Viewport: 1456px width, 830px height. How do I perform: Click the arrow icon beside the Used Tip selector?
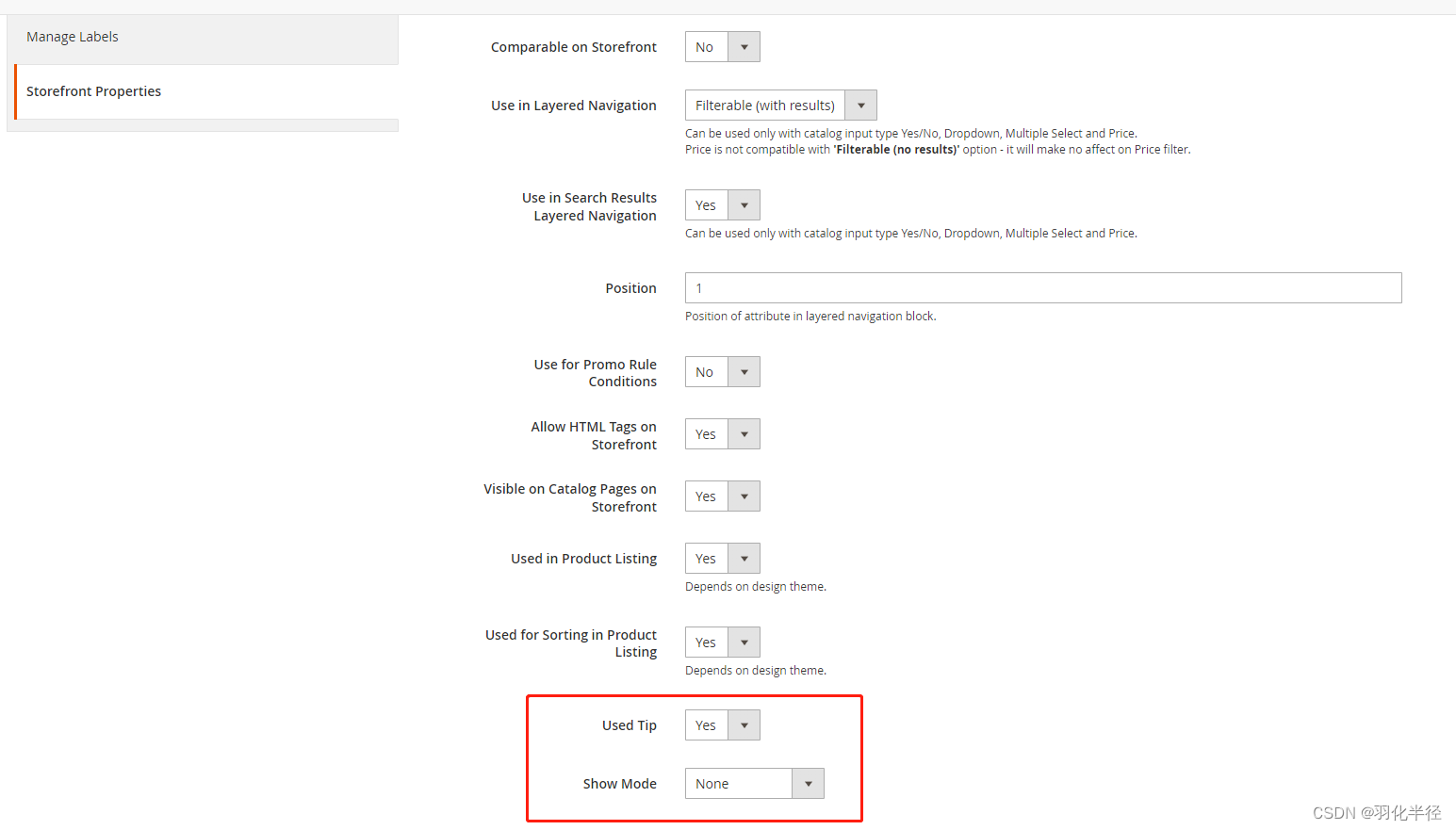[744, 724]
